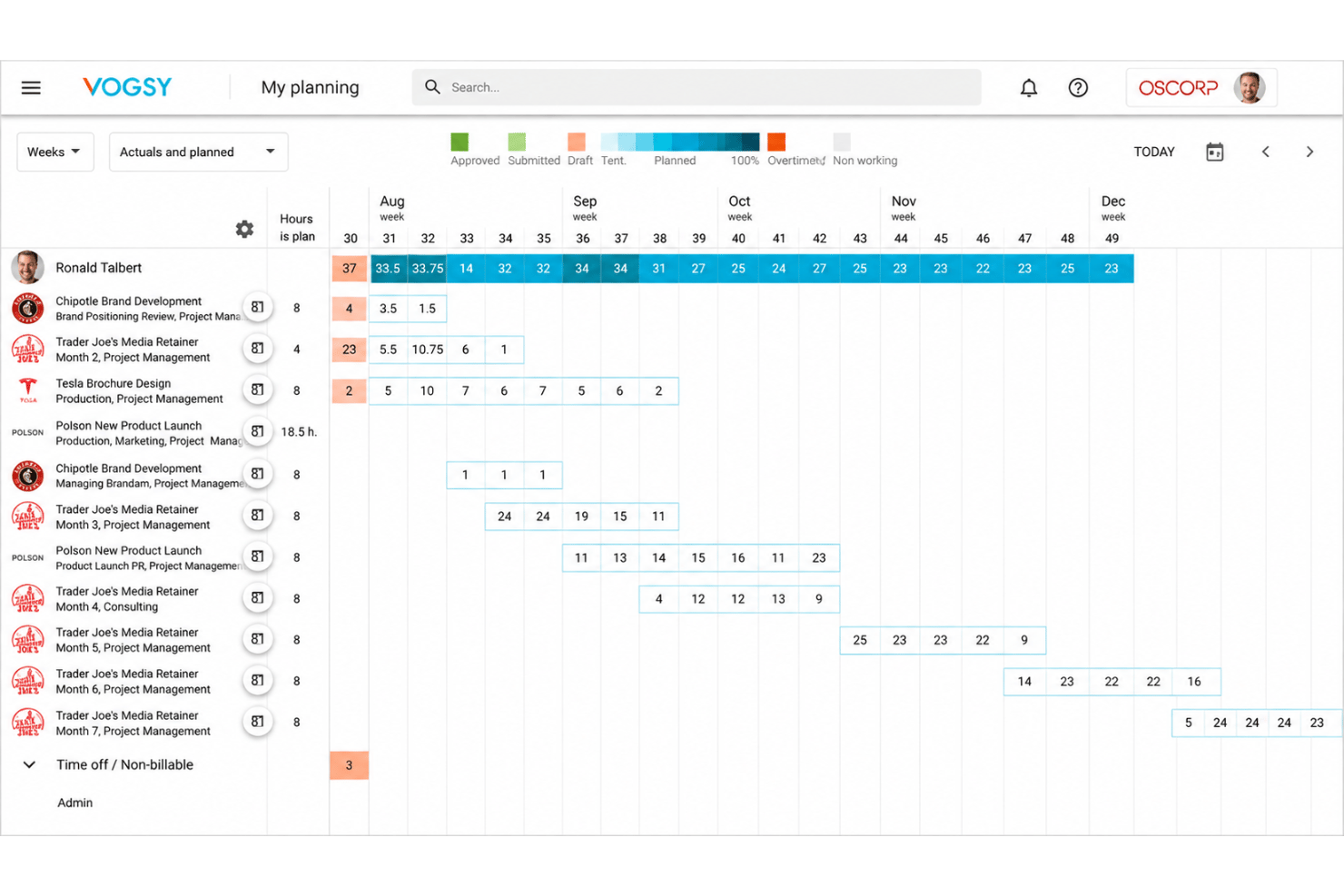Click the Dec month header
The width and height of the screenshot is (1344, 896).
click(1113, 202)
